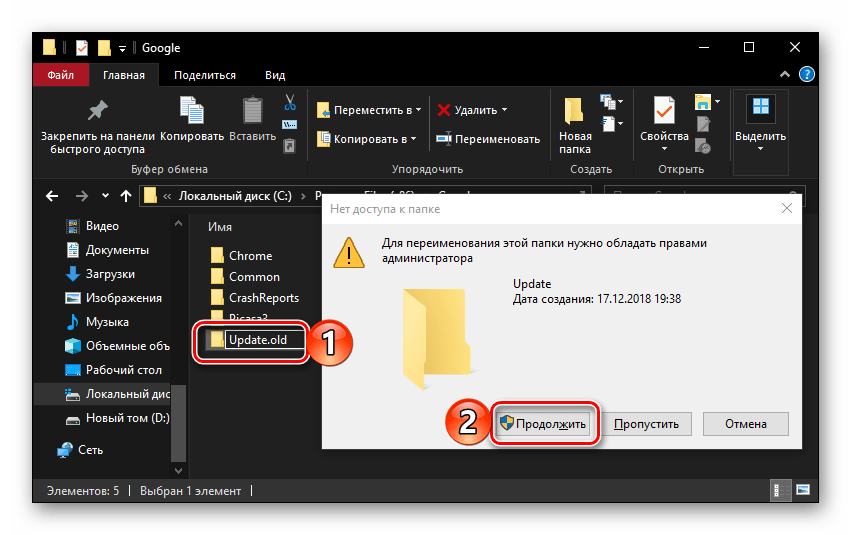
Task: Switch to the Вид ribbon tab
Action: point(275,75)
